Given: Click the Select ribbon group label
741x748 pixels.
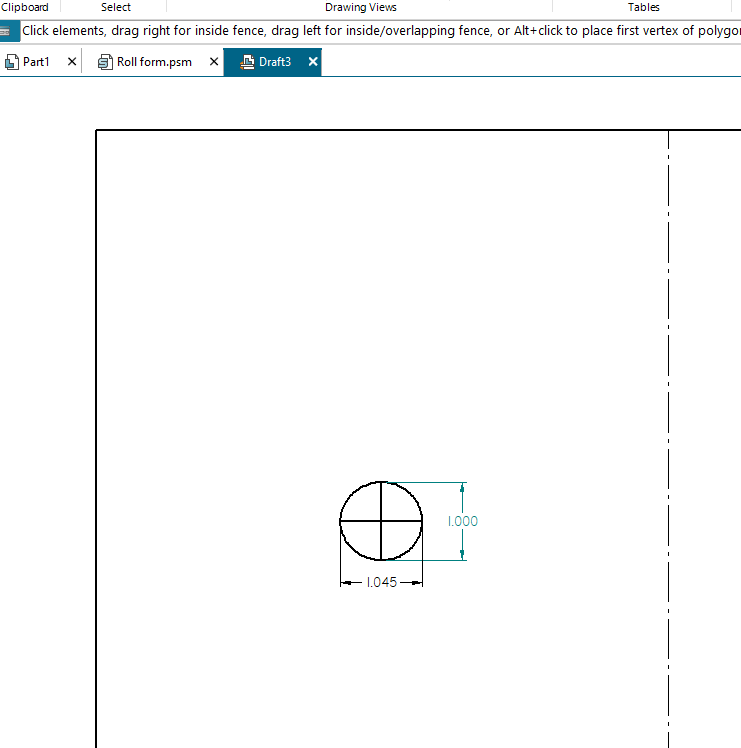Looking at the screenshot, I should click(x=116, y=7).
